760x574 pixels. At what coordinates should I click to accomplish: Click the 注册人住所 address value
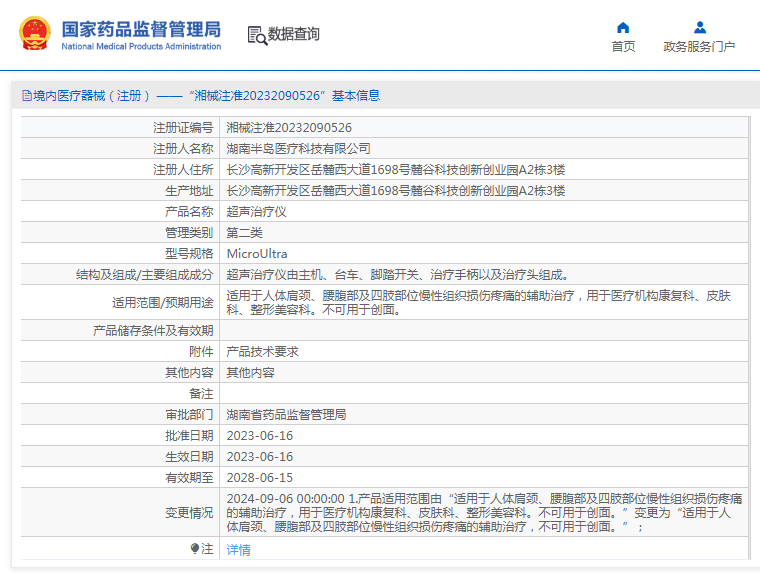point(396,170)
